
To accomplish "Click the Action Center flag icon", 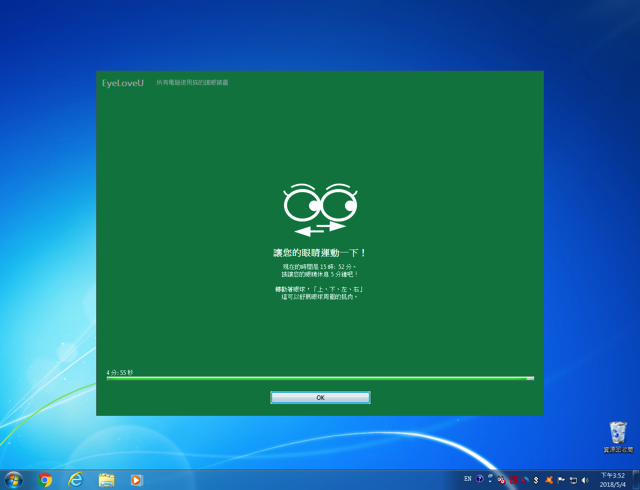I will [561, 480].
